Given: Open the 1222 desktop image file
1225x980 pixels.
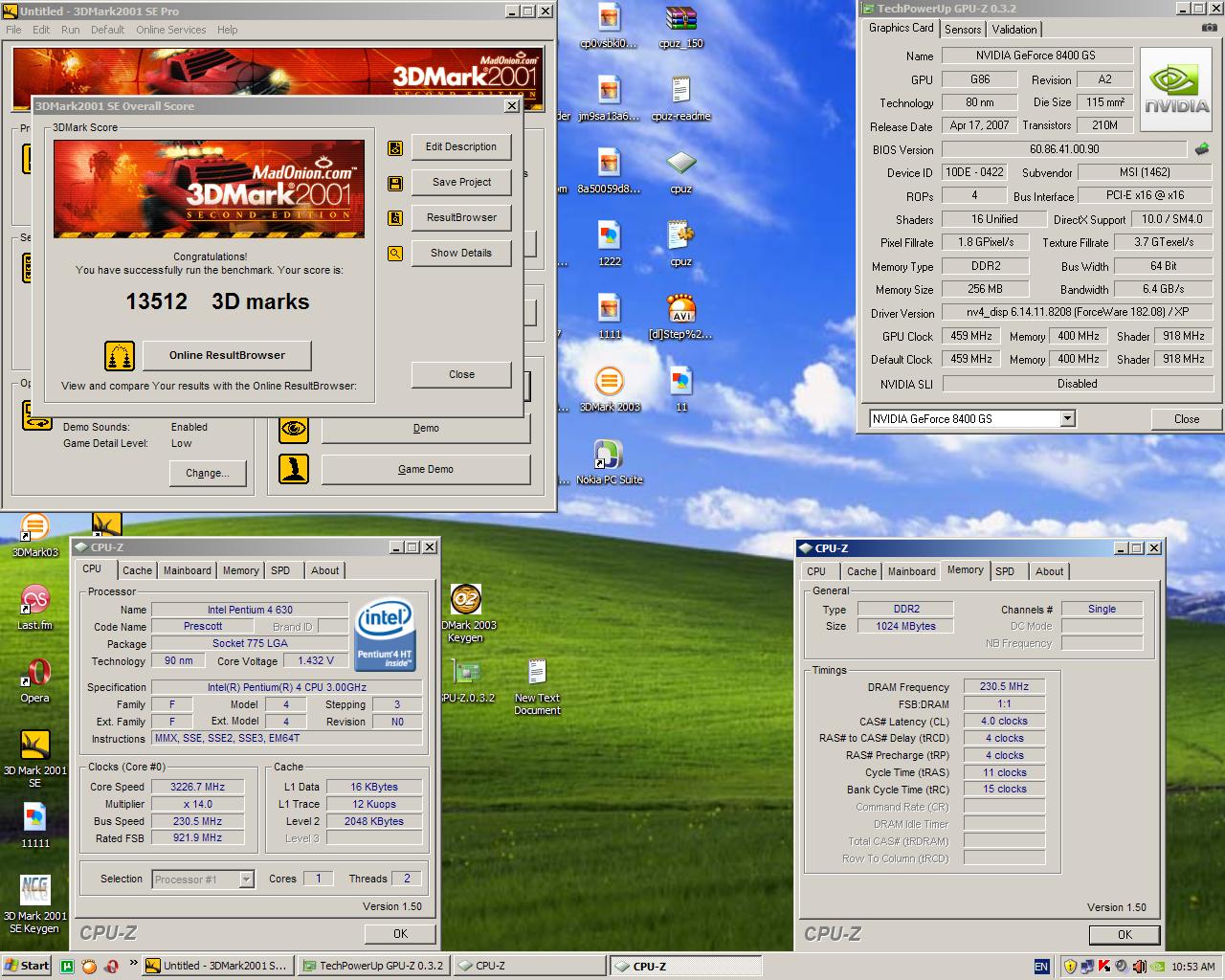Looking at the screenshot, I should pos(610,243).
